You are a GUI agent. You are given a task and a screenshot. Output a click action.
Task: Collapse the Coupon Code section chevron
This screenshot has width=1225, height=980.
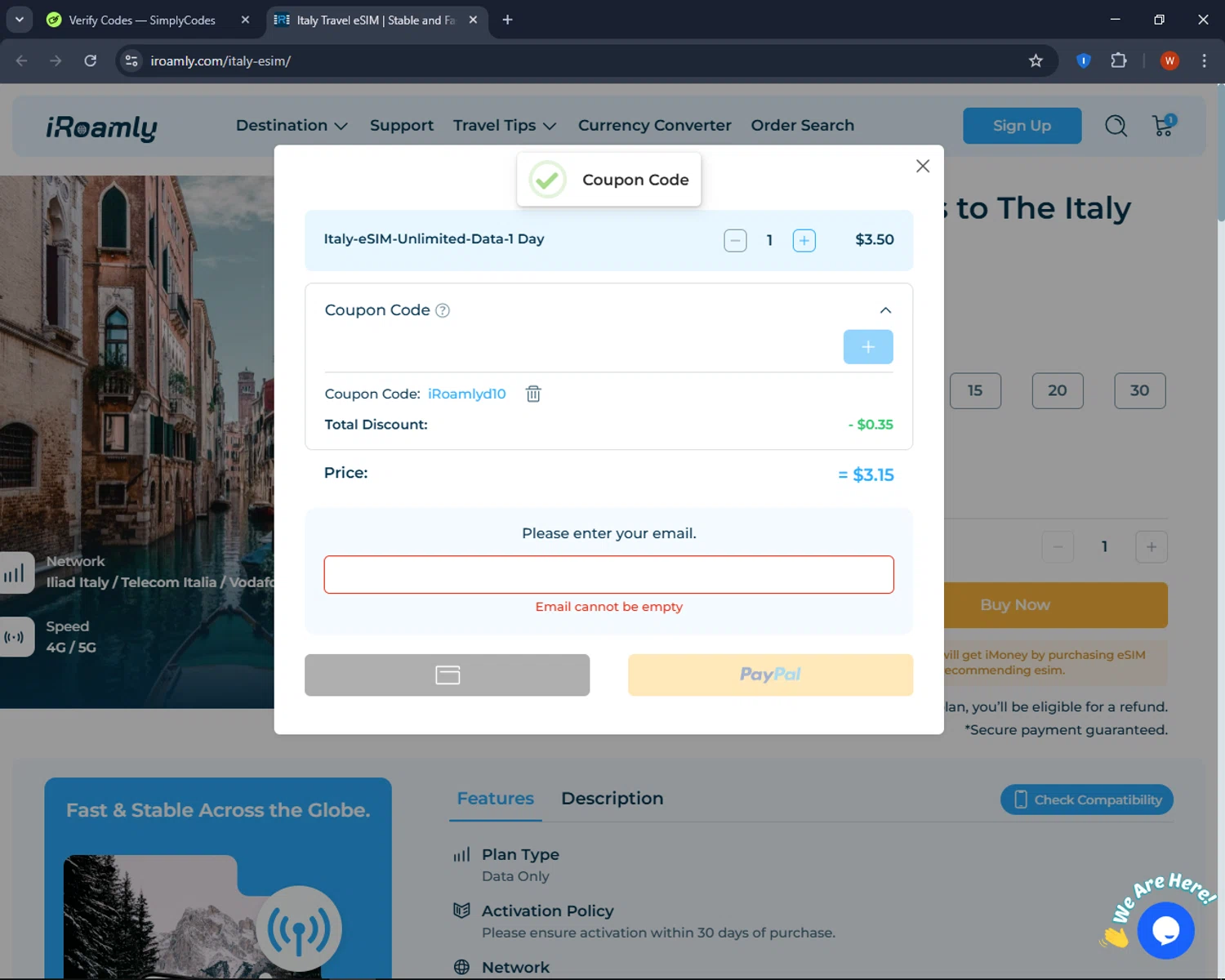pyautogui.click(x=885, y=310)
